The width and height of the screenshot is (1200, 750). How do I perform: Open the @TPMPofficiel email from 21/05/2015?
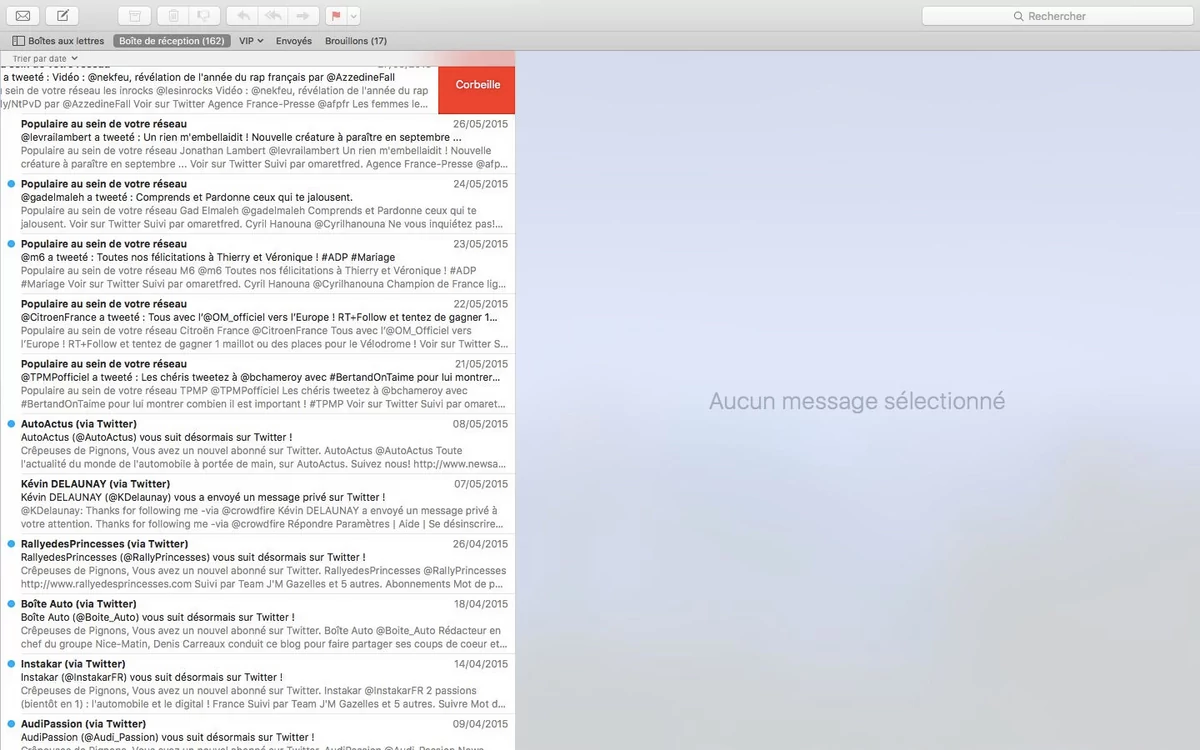tap(257, 384)
